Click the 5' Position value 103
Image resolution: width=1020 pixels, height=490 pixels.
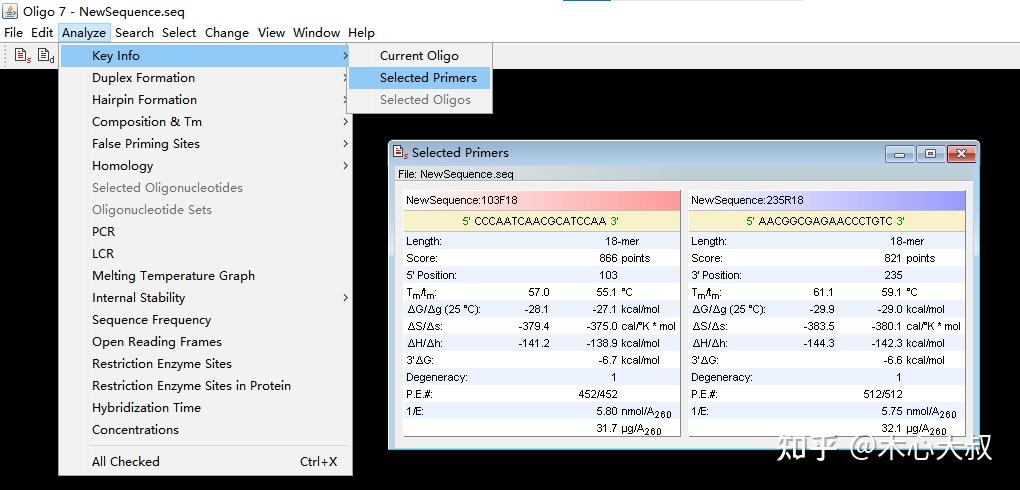608,275
